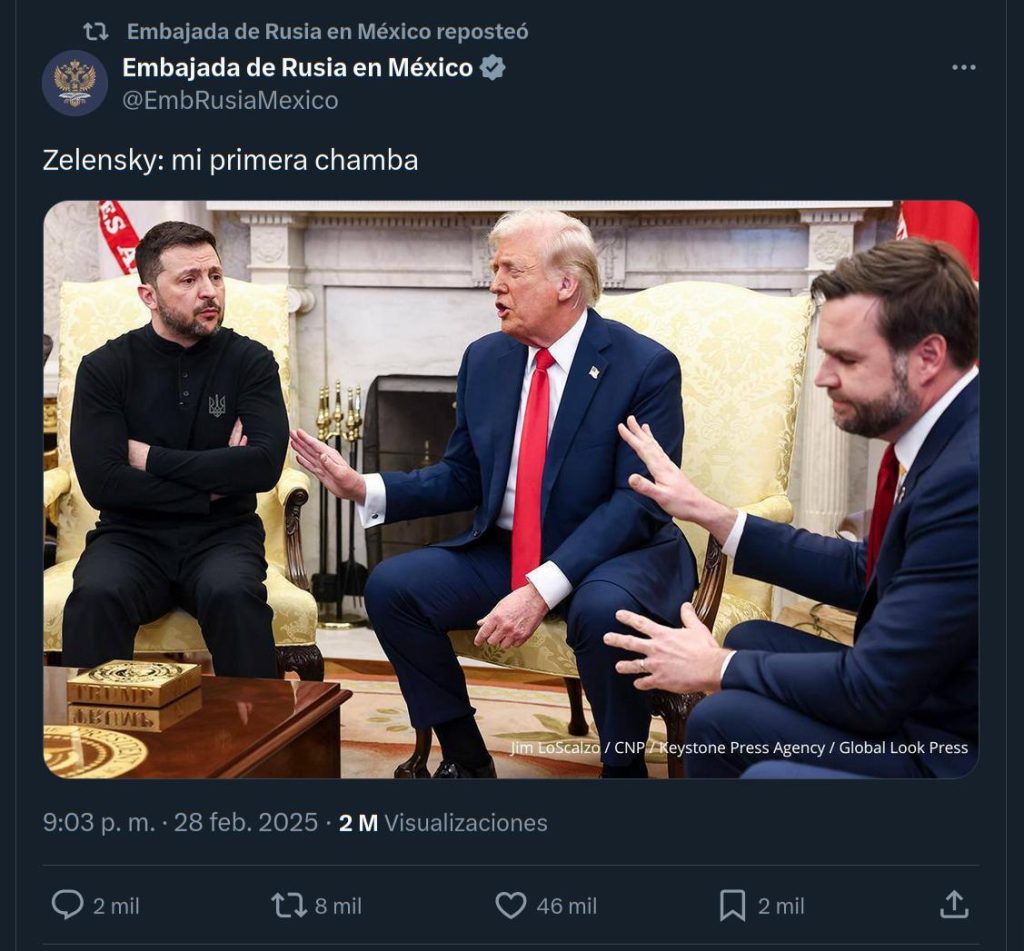Click the 46 mil likes count
This screenshot has width=1024, height=951.
pyautogui.click(x=566, y=906)
